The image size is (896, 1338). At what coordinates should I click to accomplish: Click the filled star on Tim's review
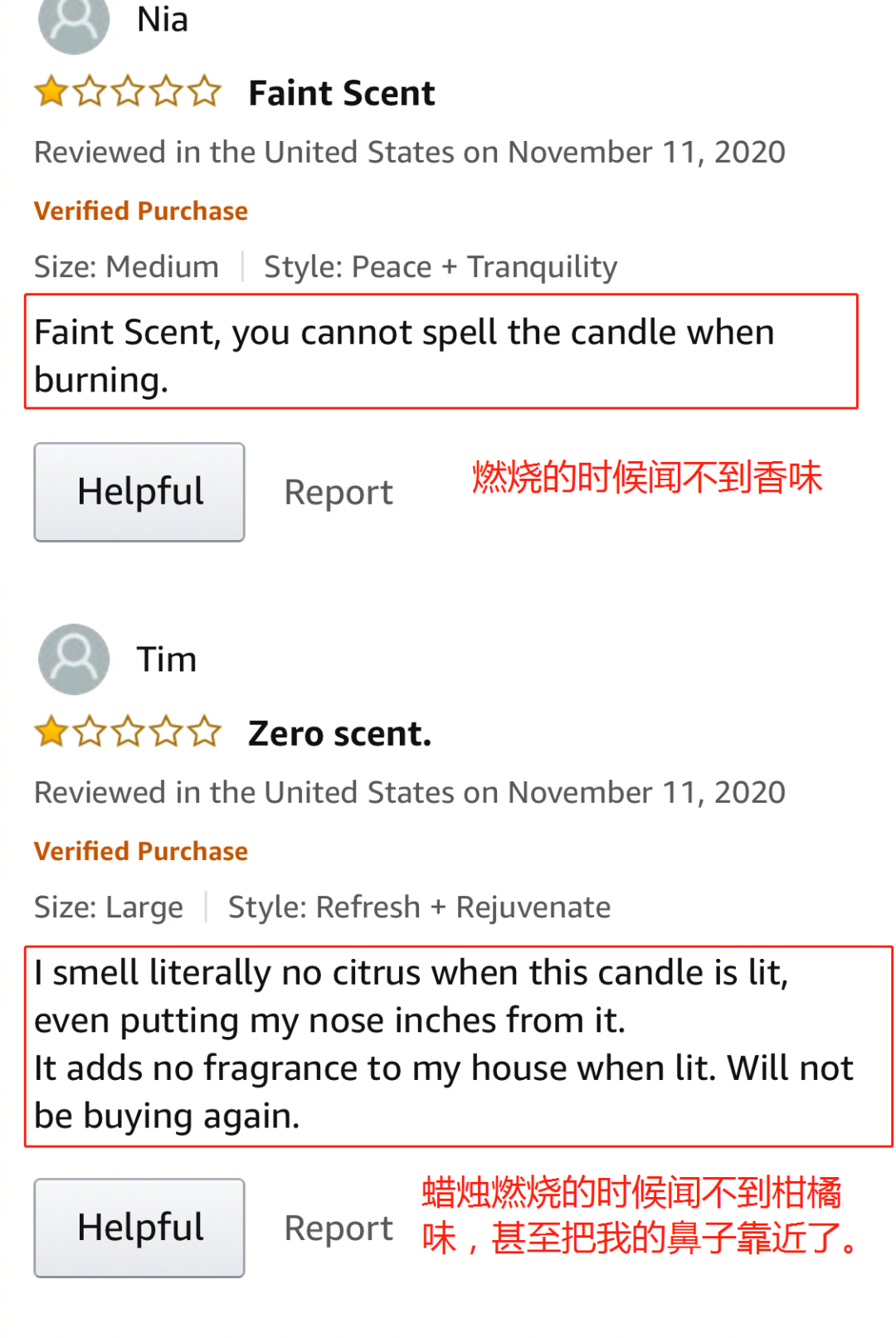tap(50, 732)
